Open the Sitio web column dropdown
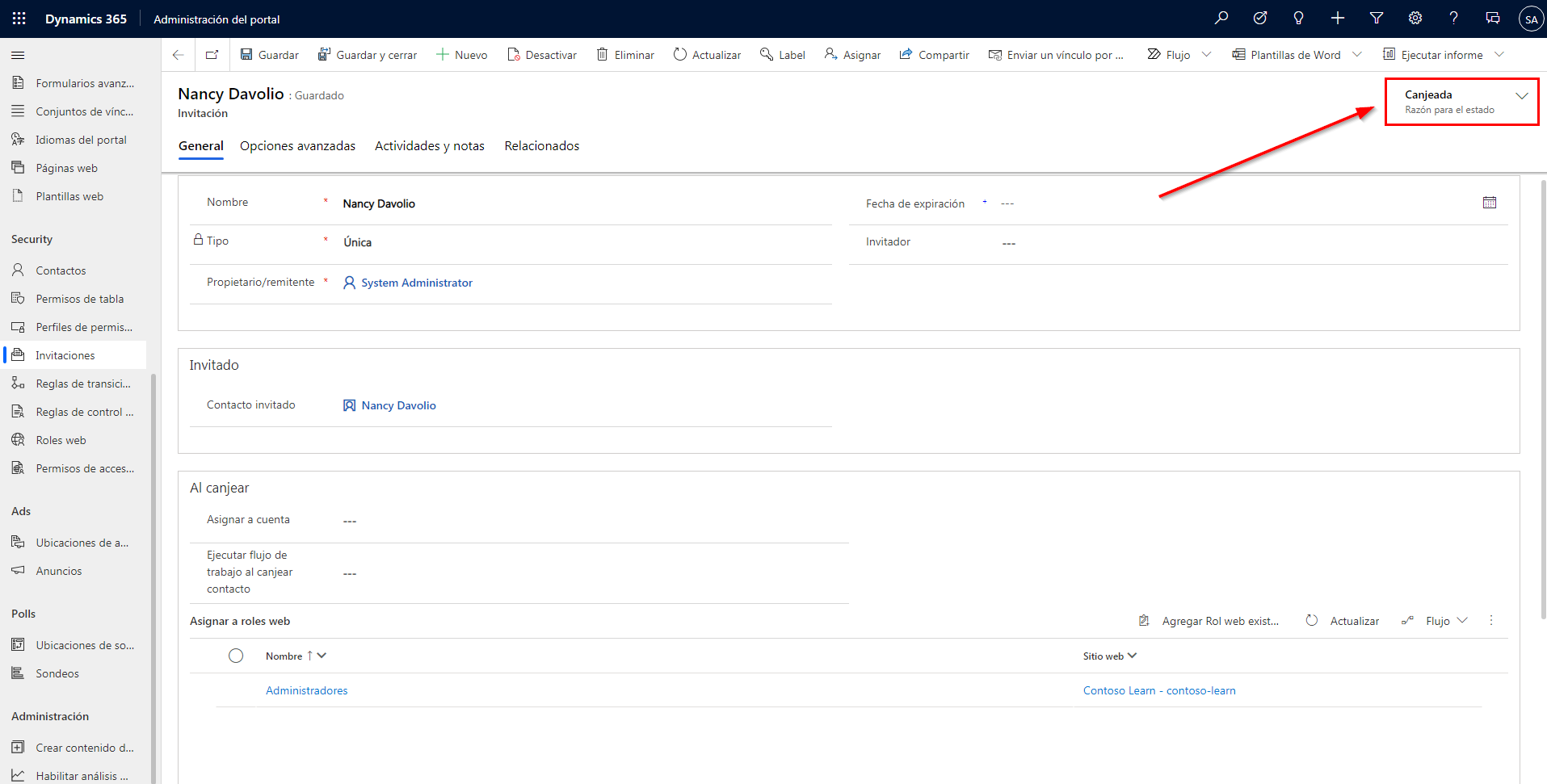Screen dimensions: 1547x784 [x=1132, y=656]
